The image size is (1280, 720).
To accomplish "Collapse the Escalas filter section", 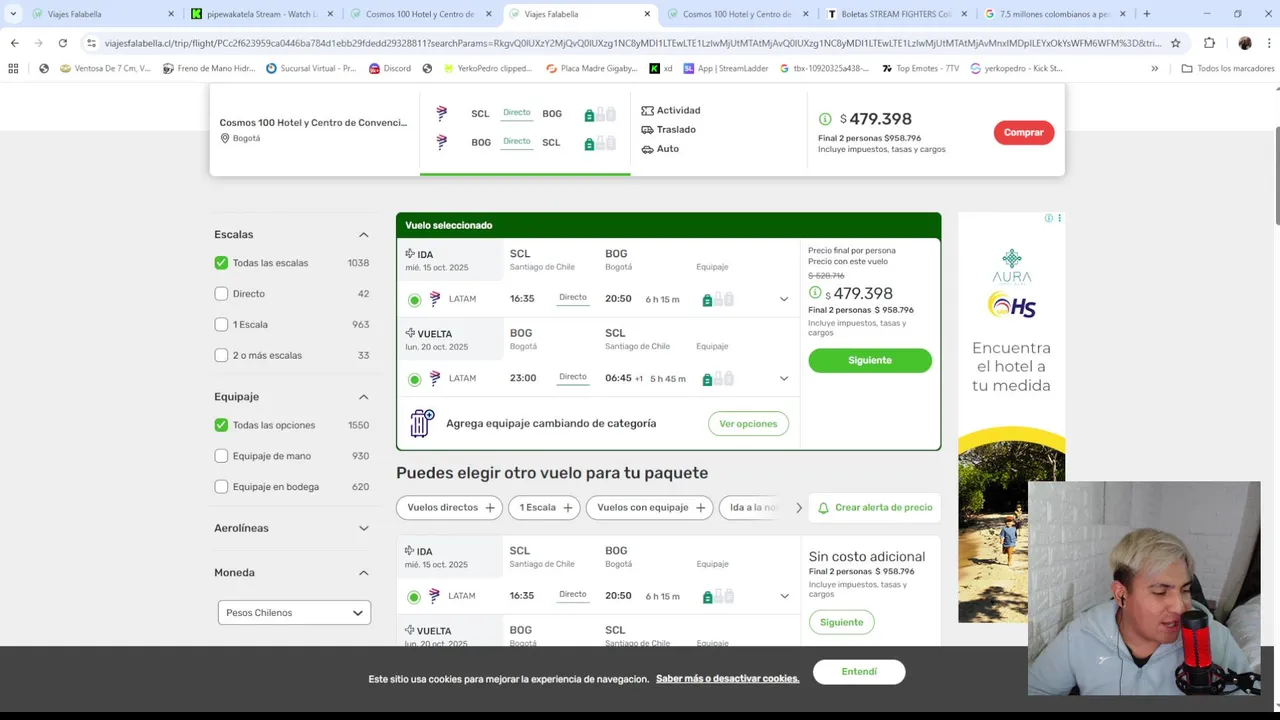I will (x=363, y=234).
